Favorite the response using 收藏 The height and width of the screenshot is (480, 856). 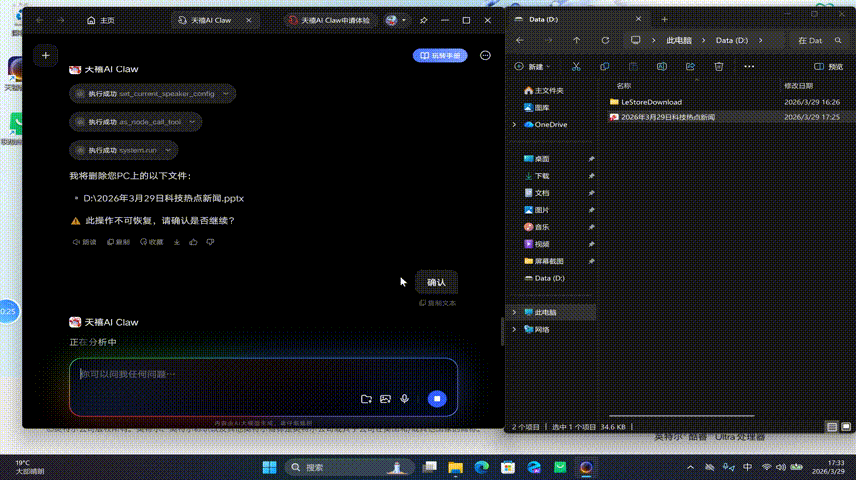152,242
